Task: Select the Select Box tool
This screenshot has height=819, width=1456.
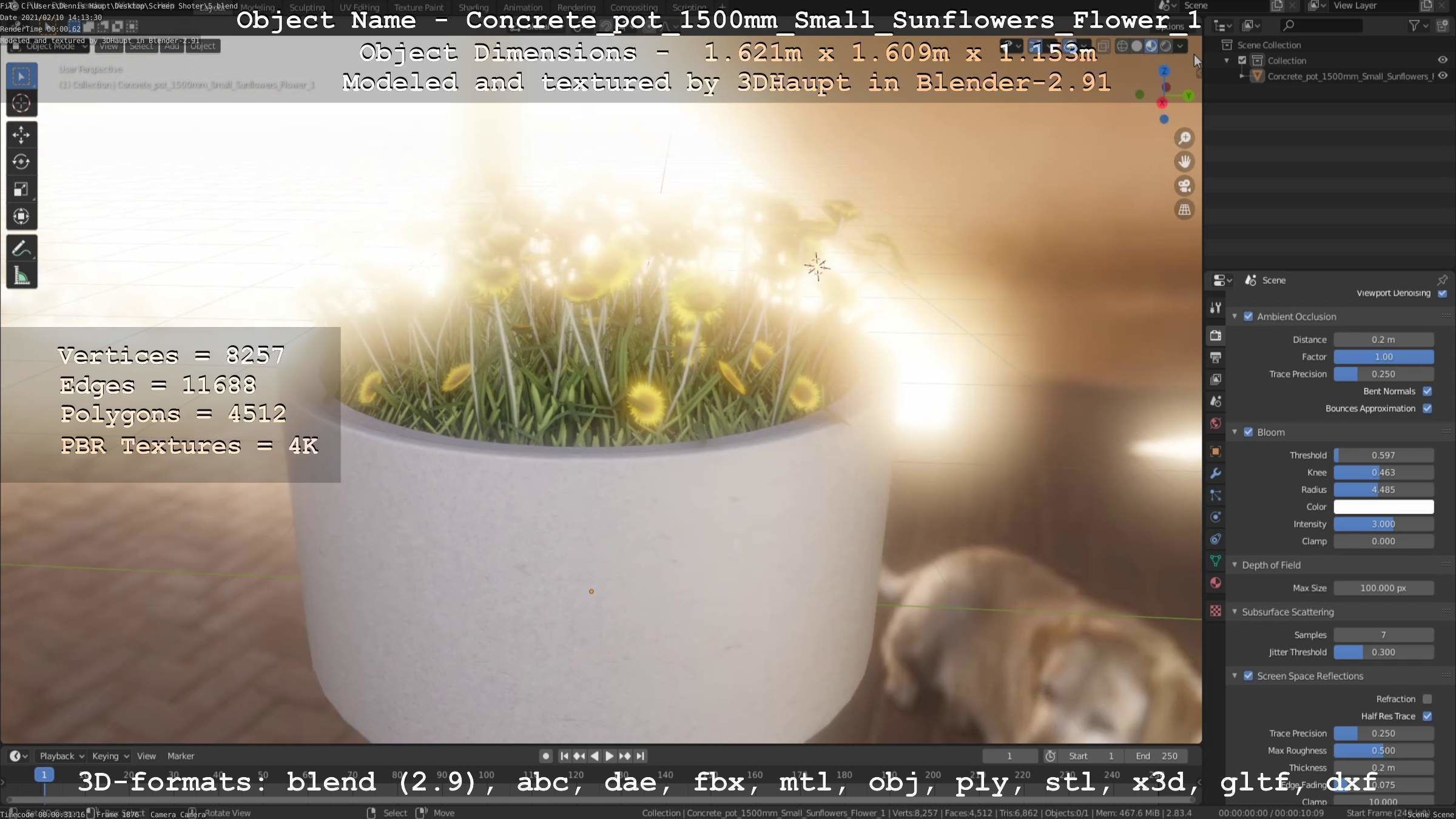Action: click(x=21, y=76)
